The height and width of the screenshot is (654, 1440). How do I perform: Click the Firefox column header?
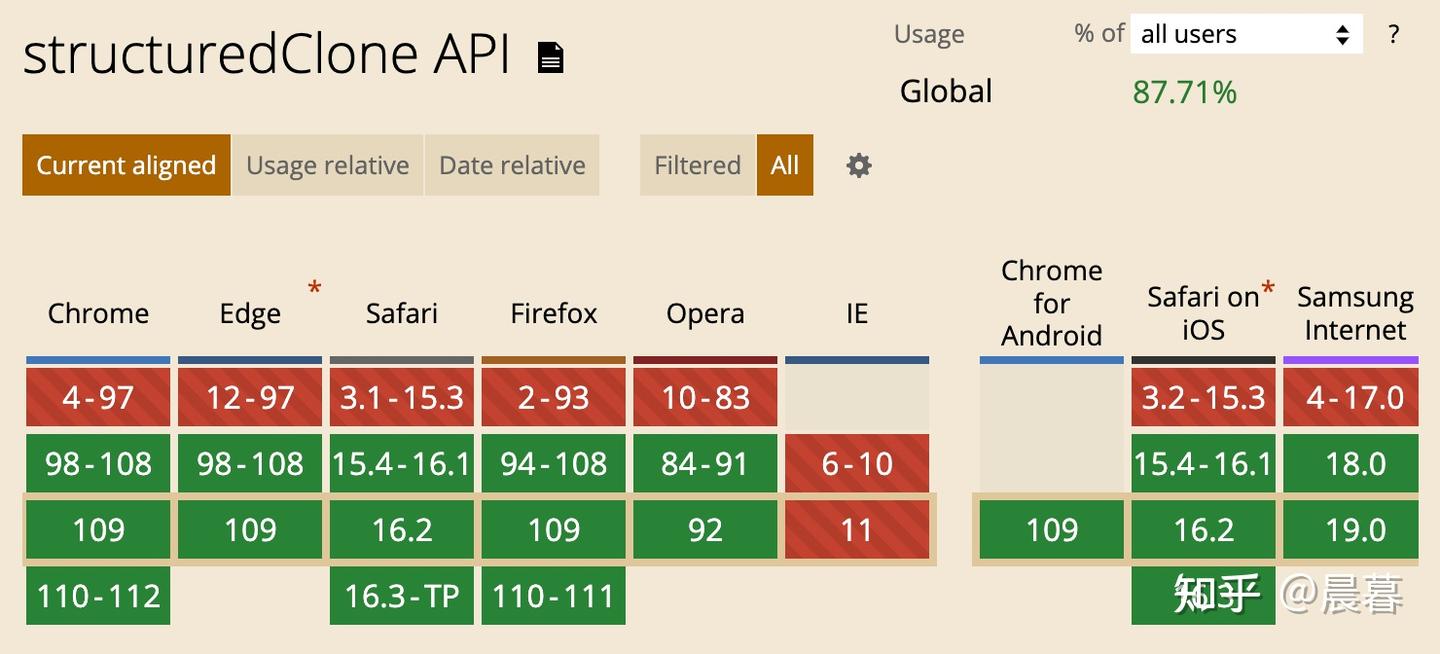tap(553, 314)
